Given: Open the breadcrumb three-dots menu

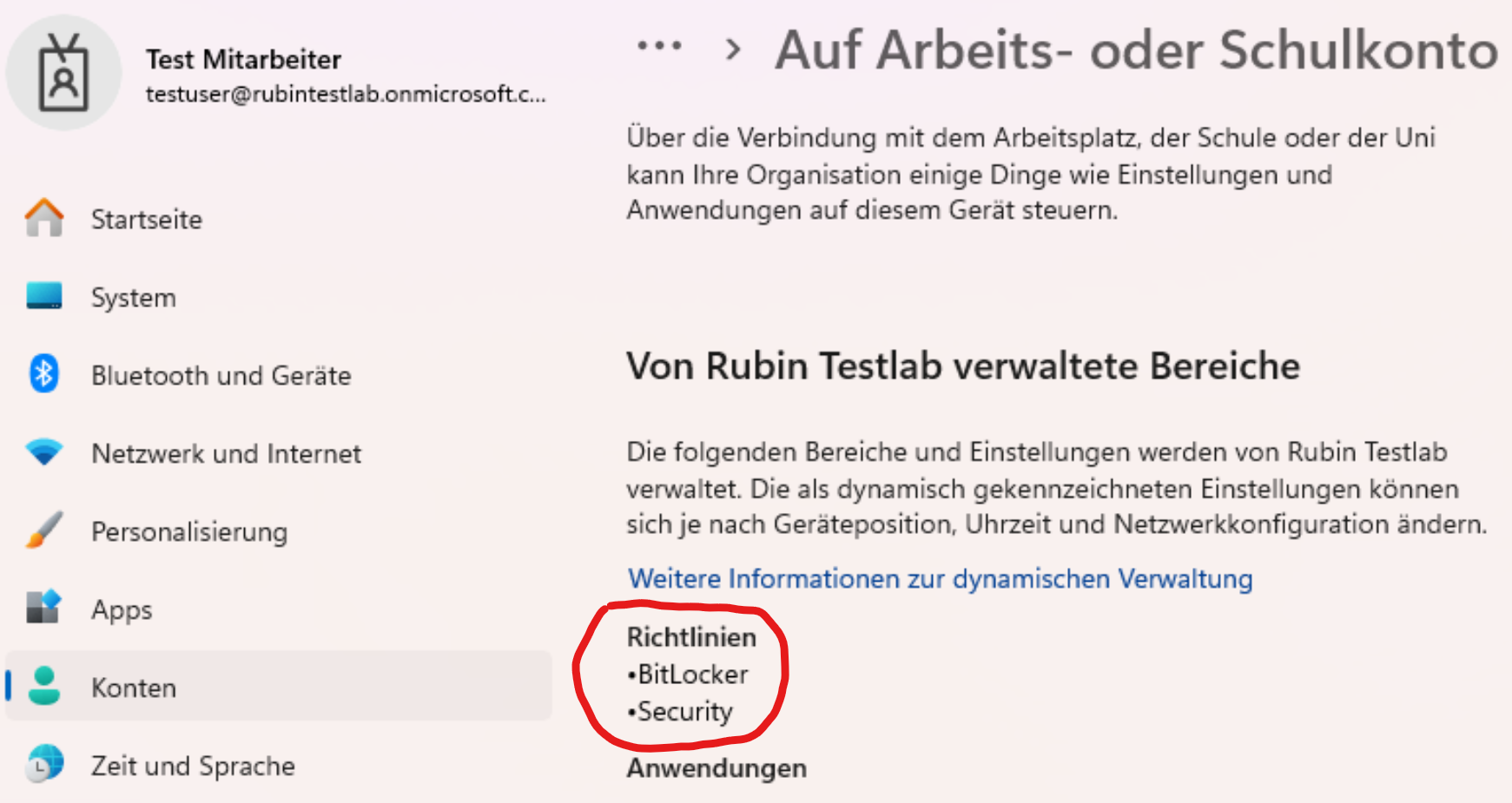Looking at the screenshot, I should point(659,46).
